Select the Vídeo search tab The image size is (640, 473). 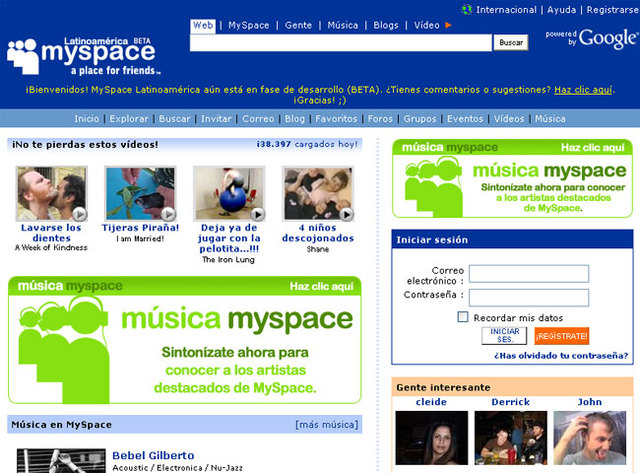pos(427,26)
